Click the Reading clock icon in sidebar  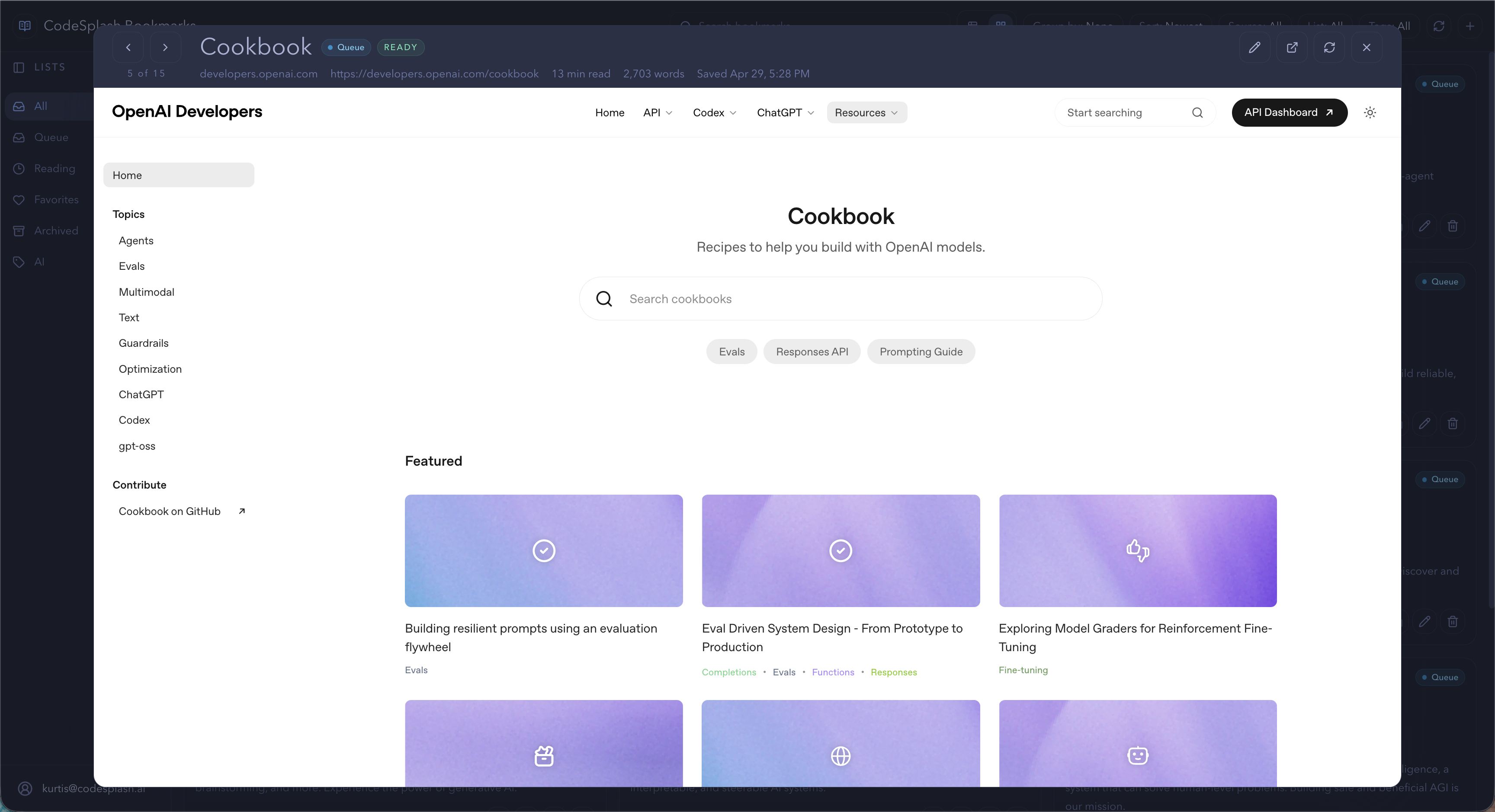19,169
